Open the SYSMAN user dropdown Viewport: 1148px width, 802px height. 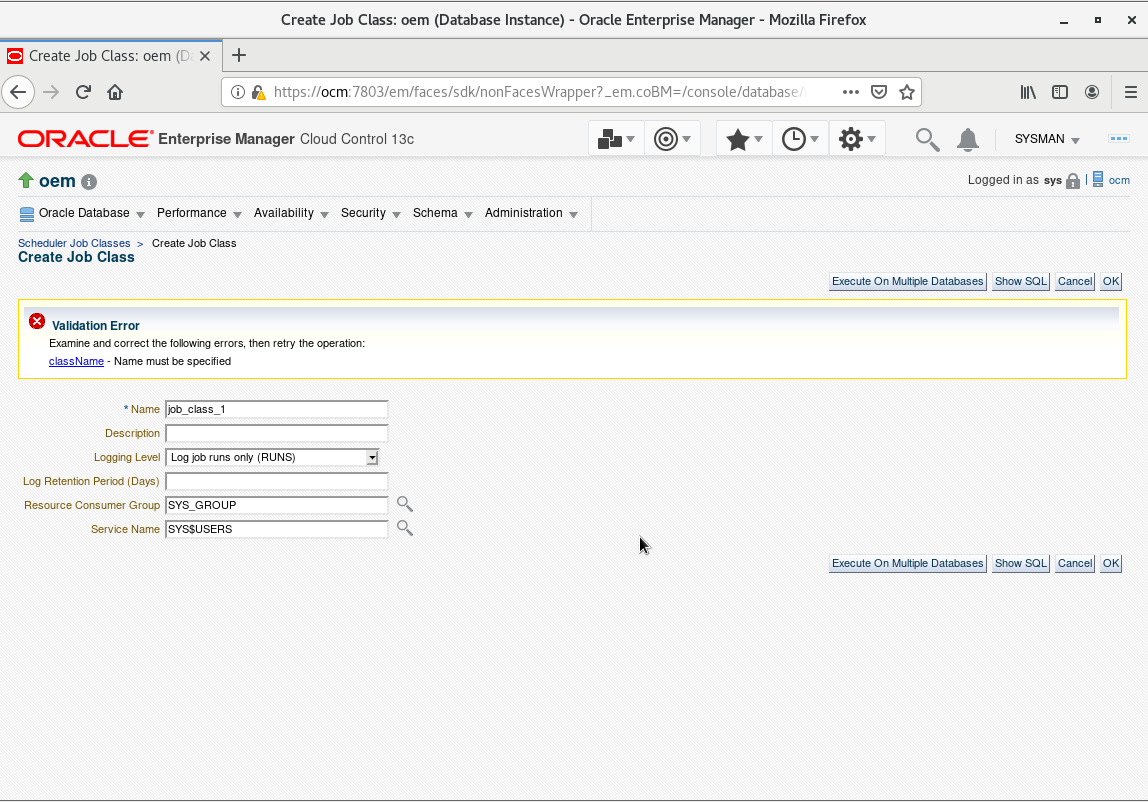(x=1047, y=139)
